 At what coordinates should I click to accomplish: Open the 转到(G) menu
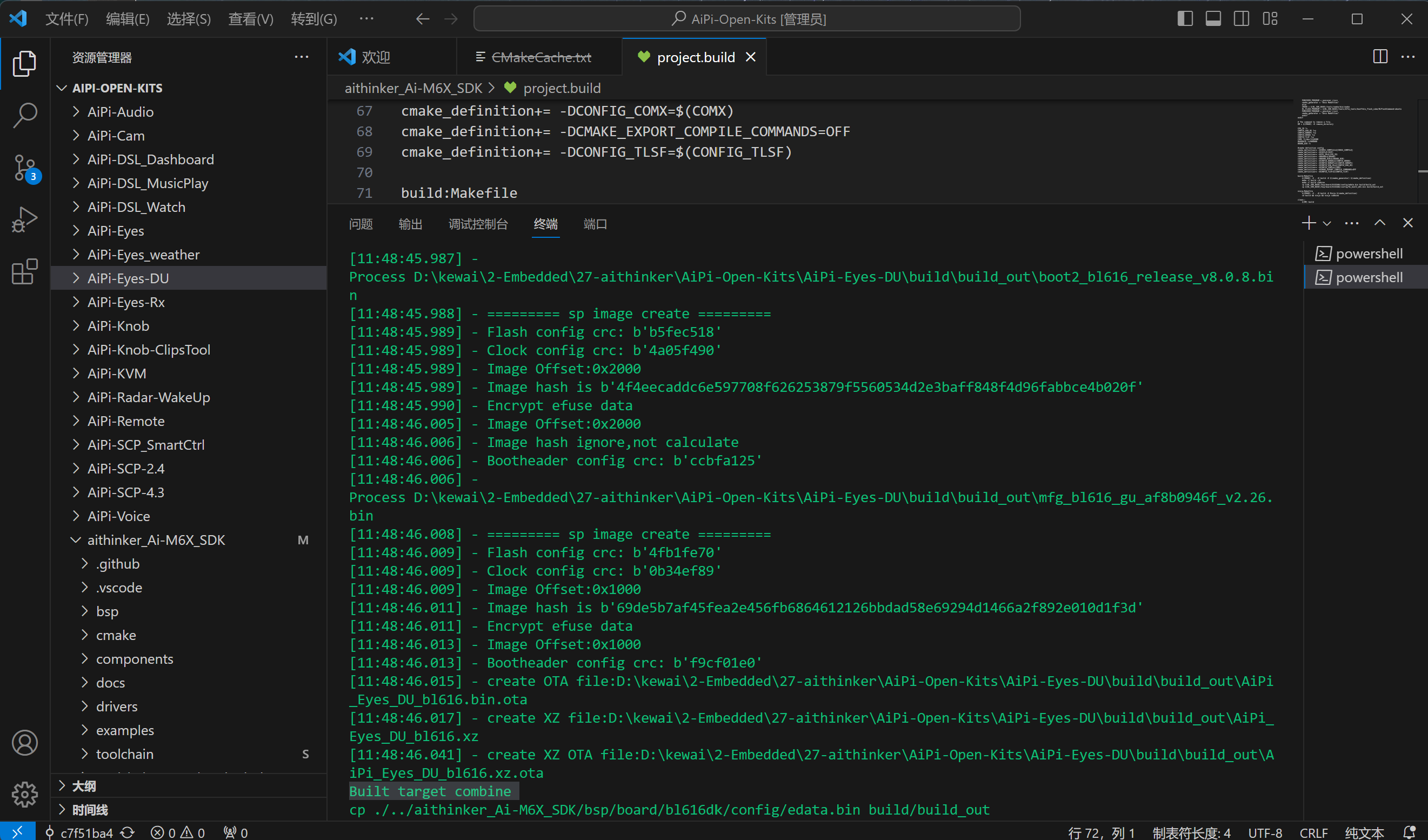pos(314,19)
